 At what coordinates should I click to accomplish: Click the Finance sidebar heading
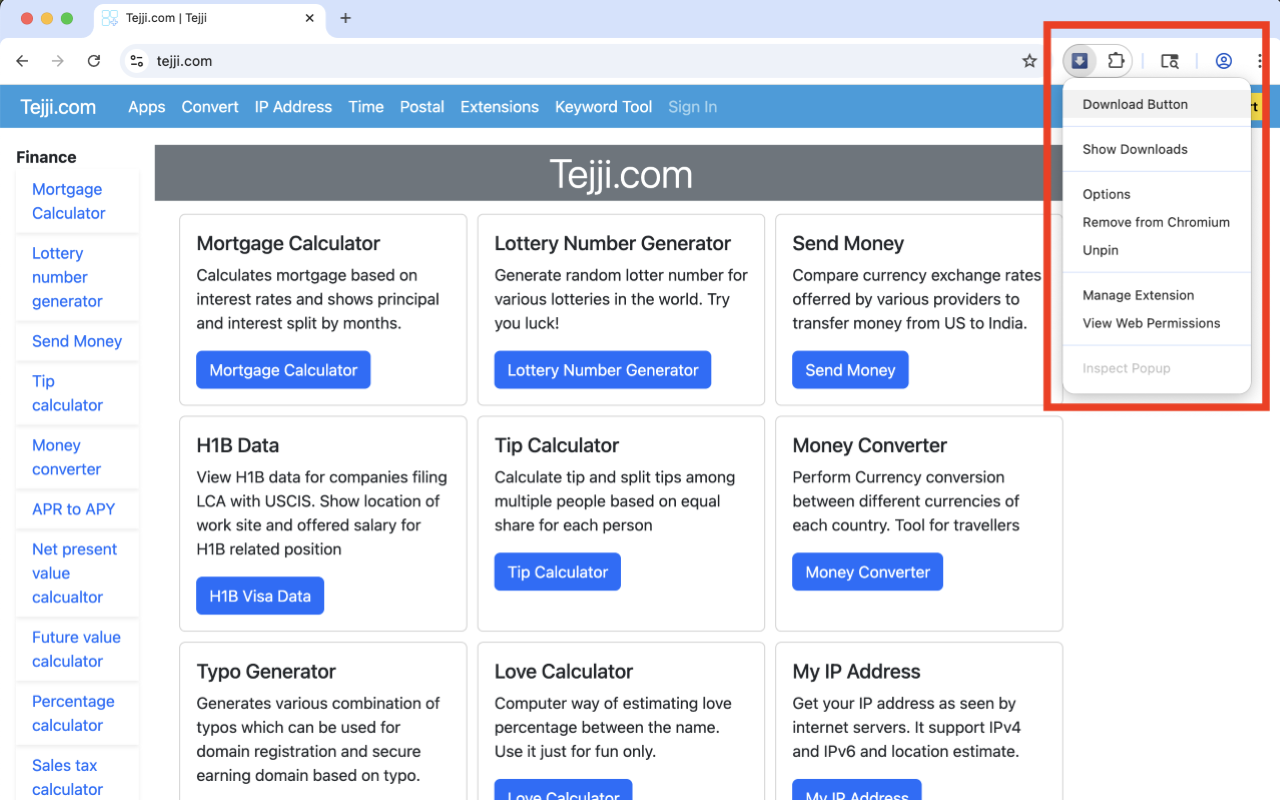click(46, 157)
